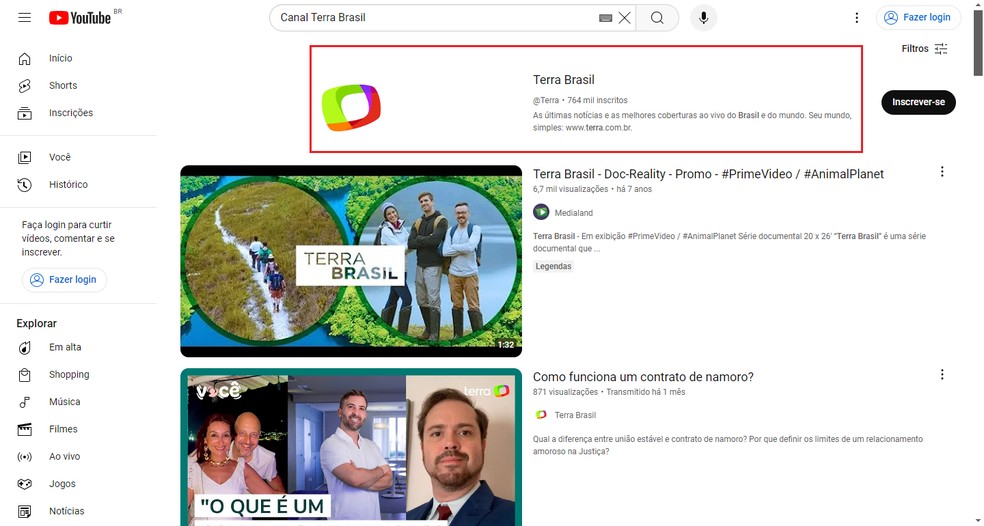The image size is (984, 526).
Task: Click into the search input field
Action: tap(437, 18)
